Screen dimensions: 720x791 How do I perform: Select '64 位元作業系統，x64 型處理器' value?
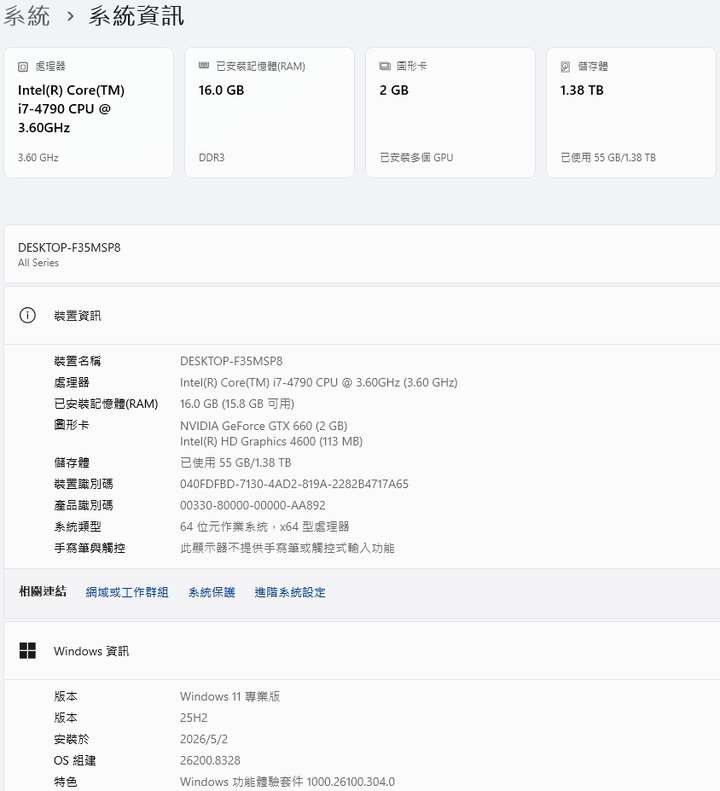(264, 527)
